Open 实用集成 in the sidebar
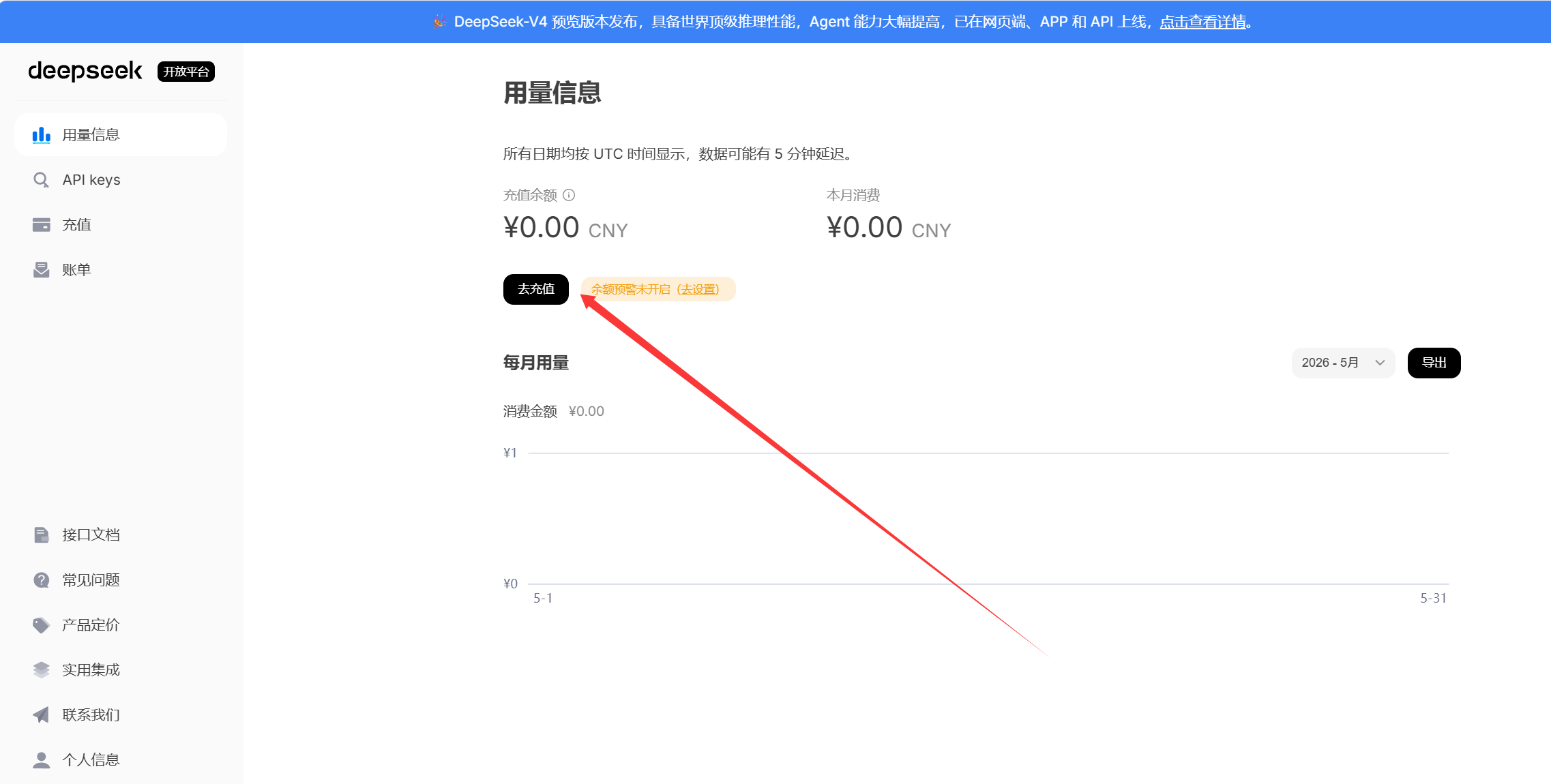This screenshot has height=784, width=1551. point(121,670)
